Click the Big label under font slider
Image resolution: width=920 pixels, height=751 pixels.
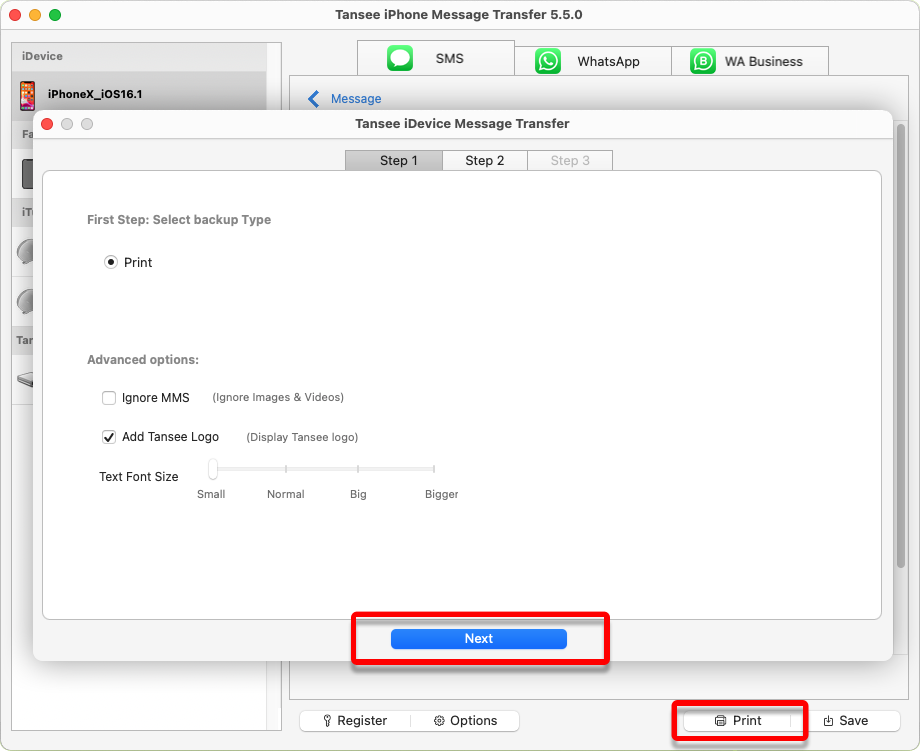click(x=358, y=494)
